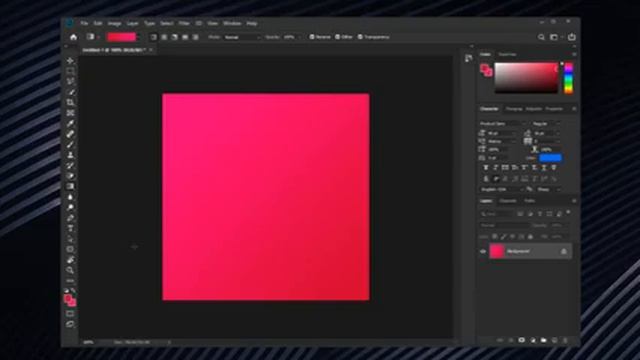Select the Rectangular Marquee tool

pyautogui.click(x=70, y=71)
